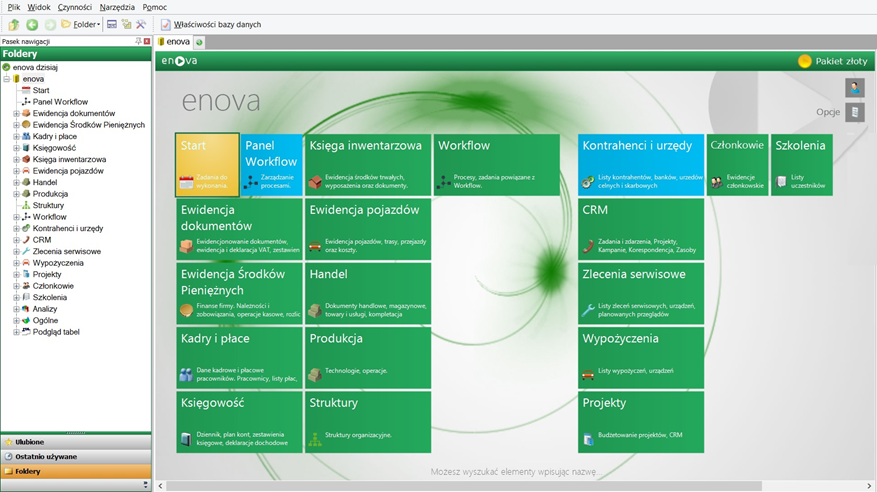Open the Ostatnio używane section
Screen dimensions: 877x492
(x=76, y=457)
